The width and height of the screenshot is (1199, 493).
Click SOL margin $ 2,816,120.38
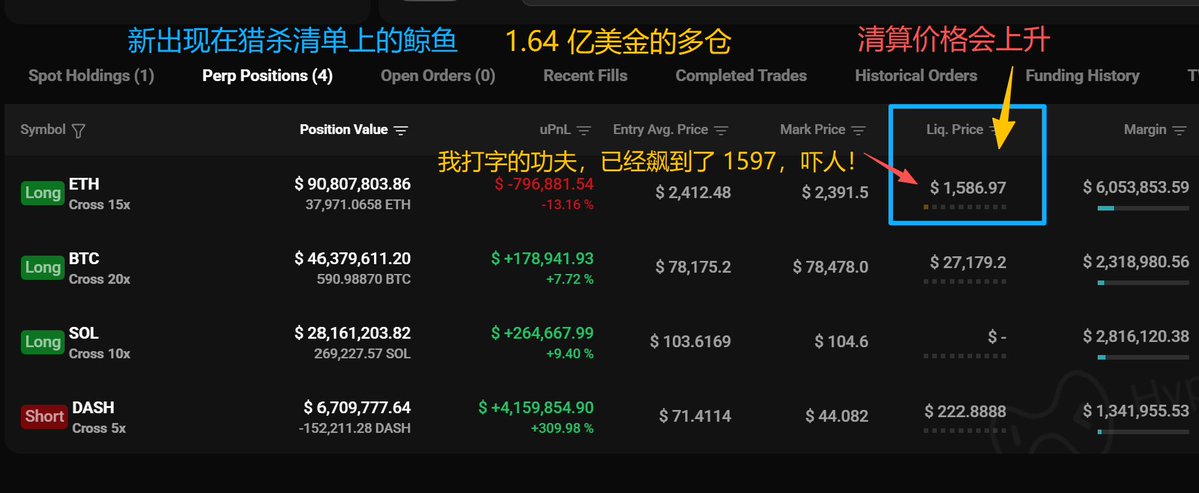[x=1136, y=336]
